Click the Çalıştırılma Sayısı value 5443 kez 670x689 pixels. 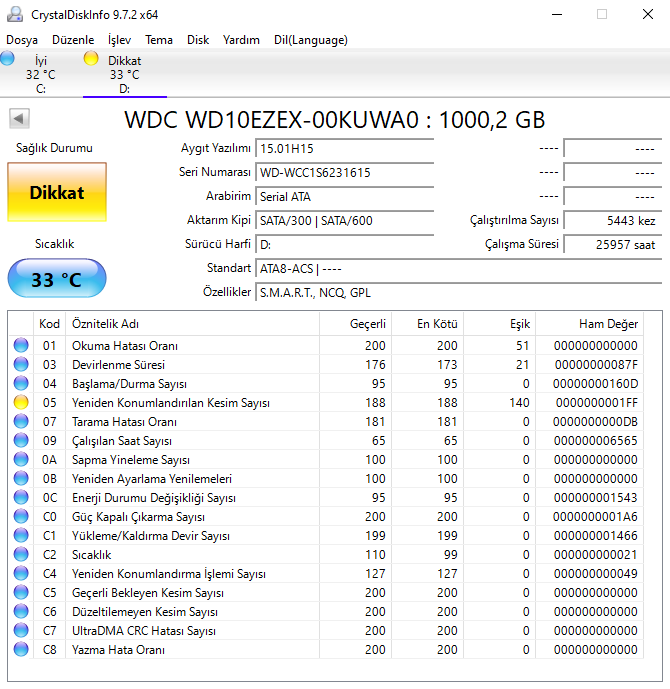click(x=613, y=220)
